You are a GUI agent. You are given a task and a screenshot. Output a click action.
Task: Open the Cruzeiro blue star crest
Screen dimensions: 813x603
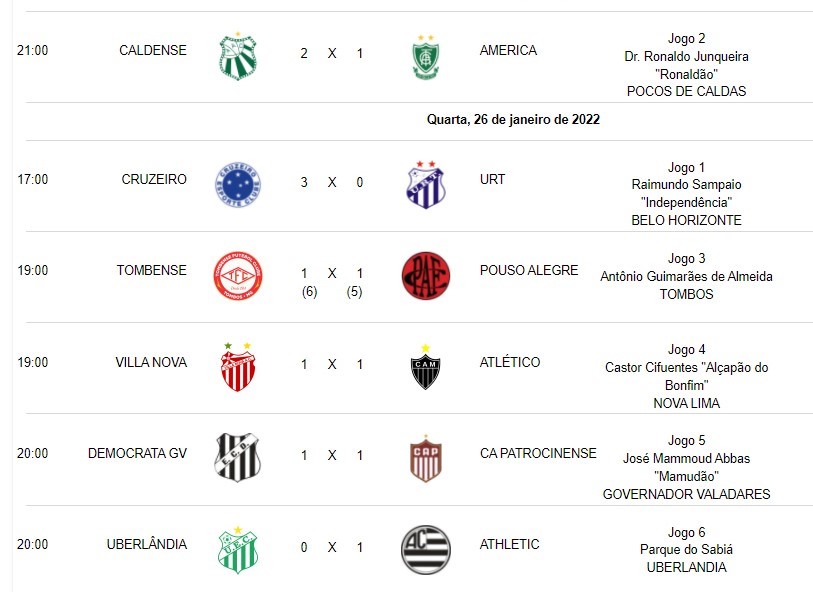pos(238,185)
